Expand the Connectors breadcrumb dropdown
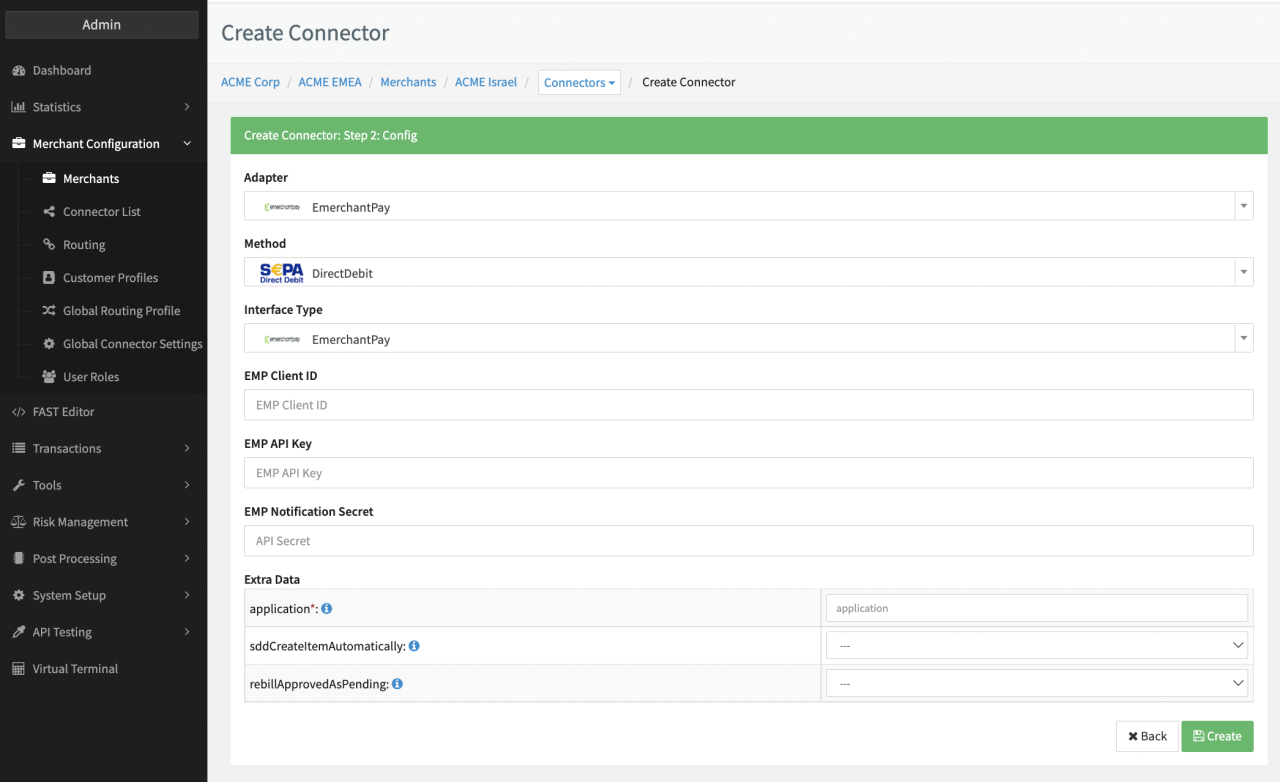This screenshot has width=1280, height=782. 579,83
